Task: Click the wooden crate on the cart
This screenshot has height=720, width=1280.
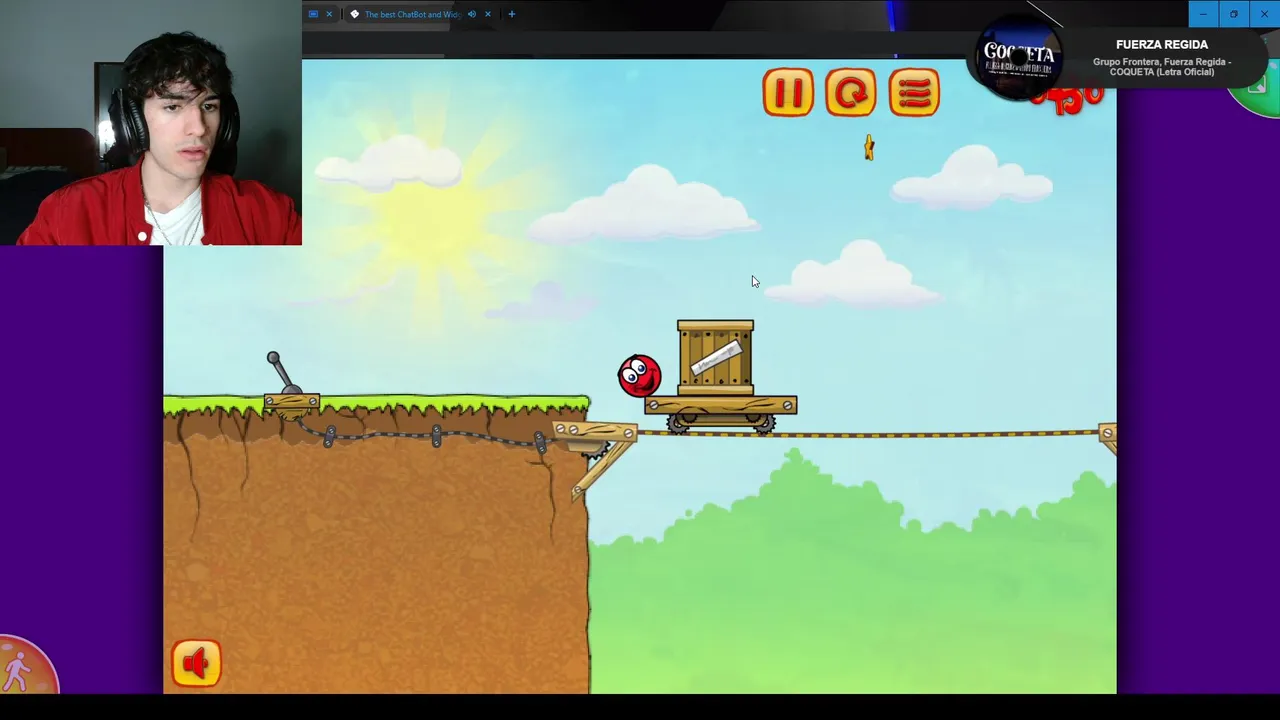Action: click(715, 358)
